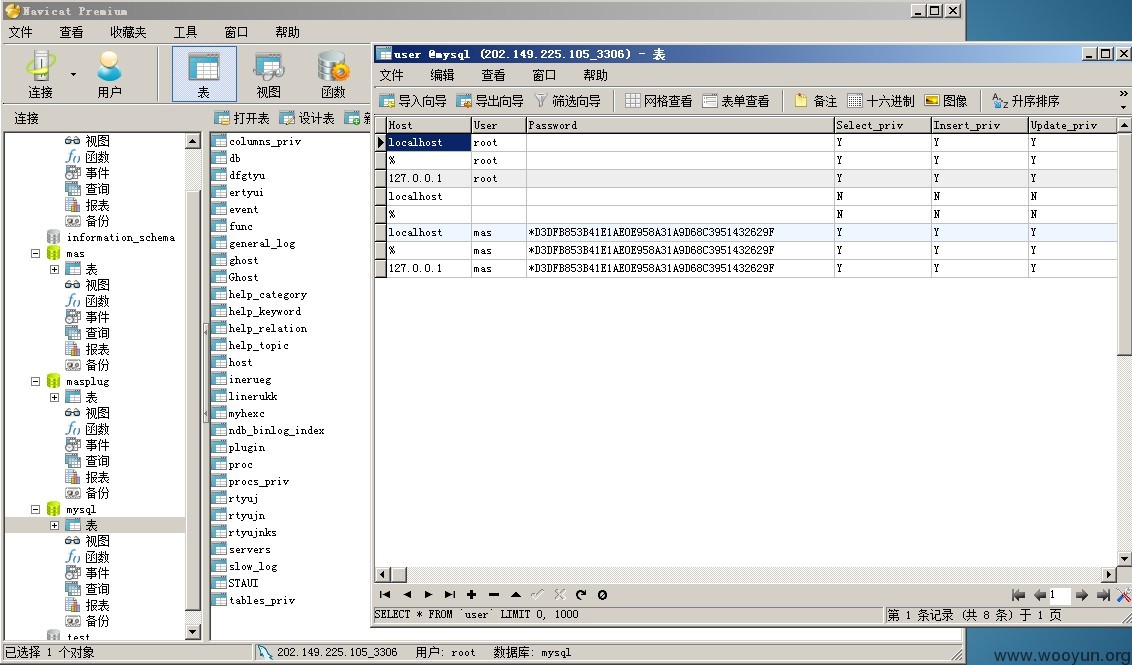Click the page number input field

point(1060,595)
